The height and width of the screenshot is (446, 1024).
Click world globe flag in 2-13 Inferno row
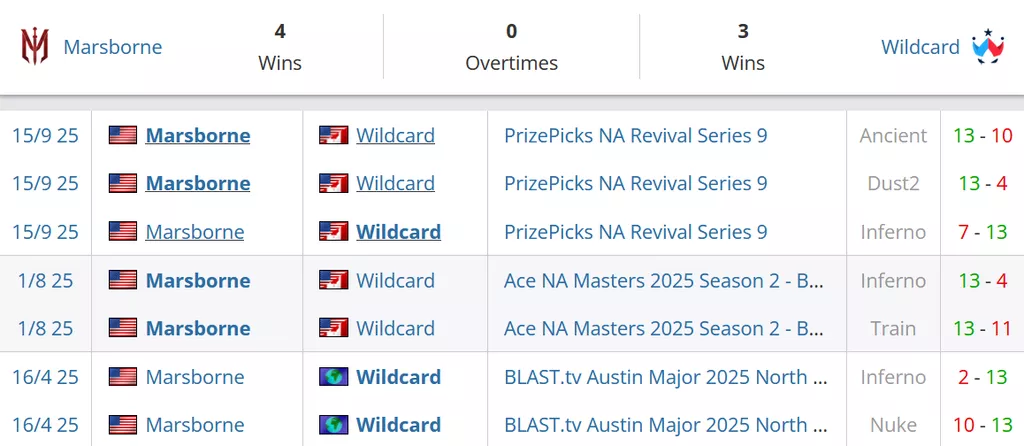click(333, 377)
